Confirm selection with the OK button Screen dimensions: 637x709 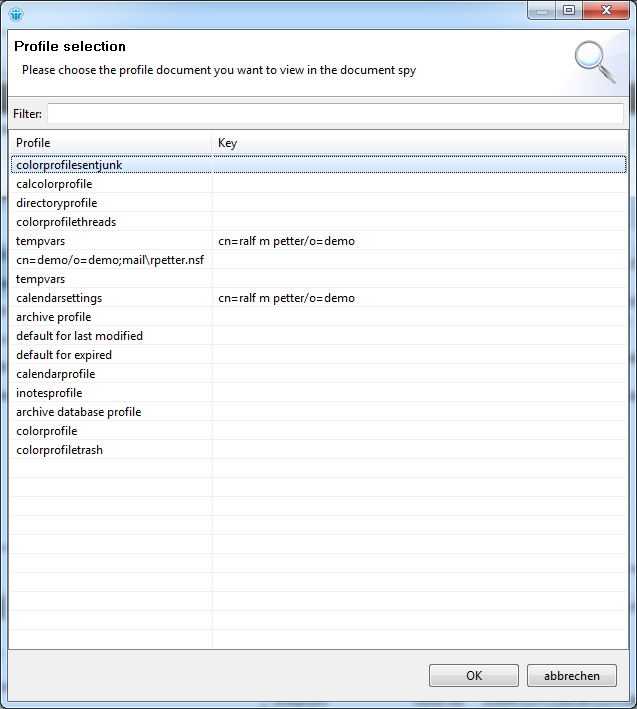click(x=473, y=676)
